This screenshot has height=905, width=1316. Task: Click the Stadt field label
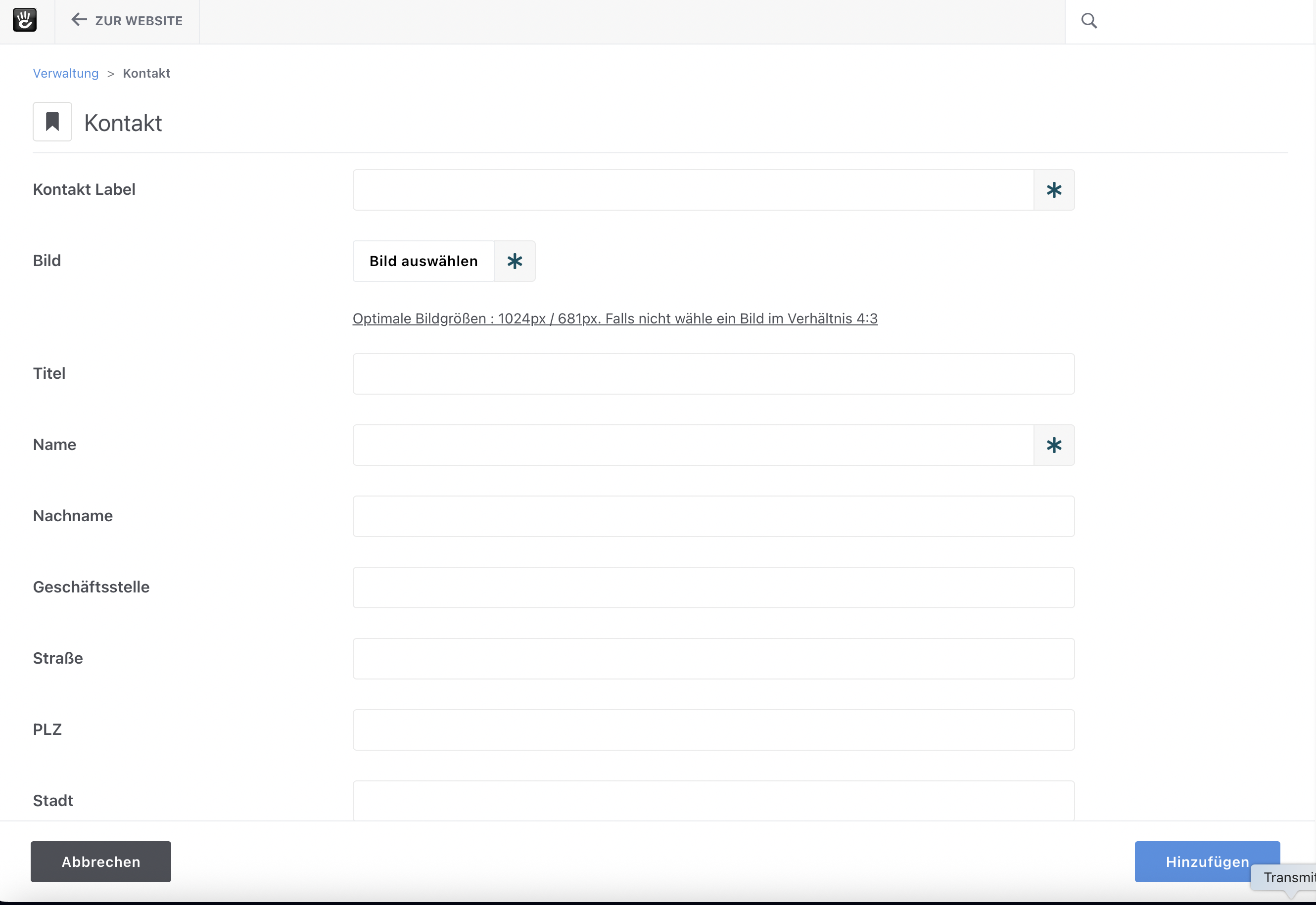click(x=53, y=800)
